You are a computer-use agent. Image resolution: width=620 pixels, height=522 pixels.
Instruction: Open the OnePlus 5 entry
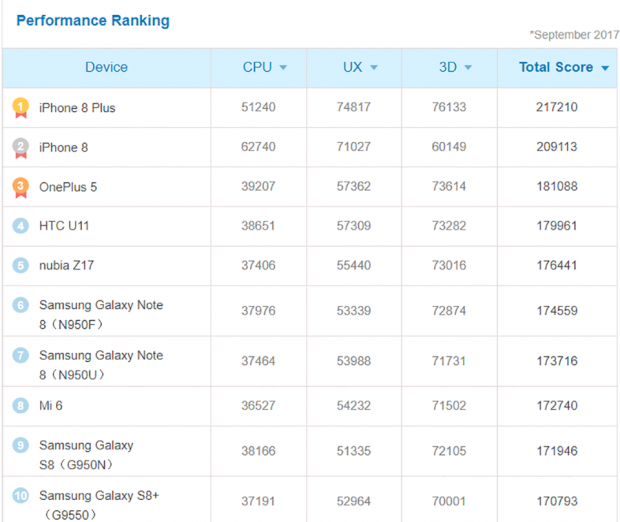68,187
